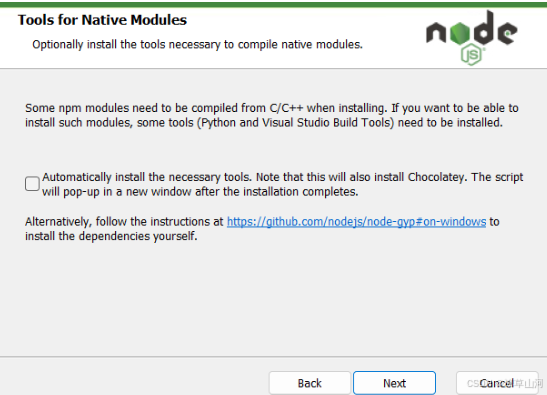Cancel the Node.js installation
Viewport: 547px width, 395px height.
pos(497,383)
